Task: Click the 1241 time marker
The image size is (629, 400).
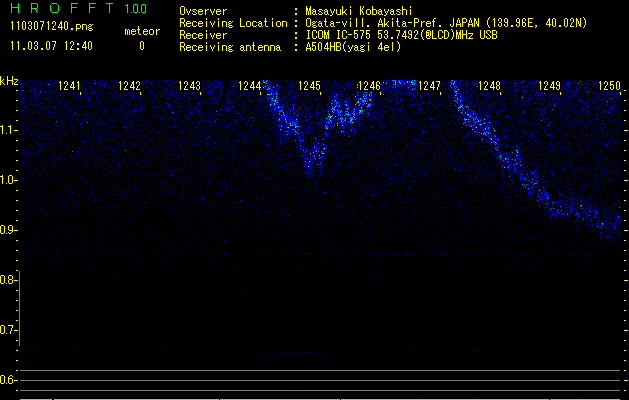Action: [x=70, y=87]
